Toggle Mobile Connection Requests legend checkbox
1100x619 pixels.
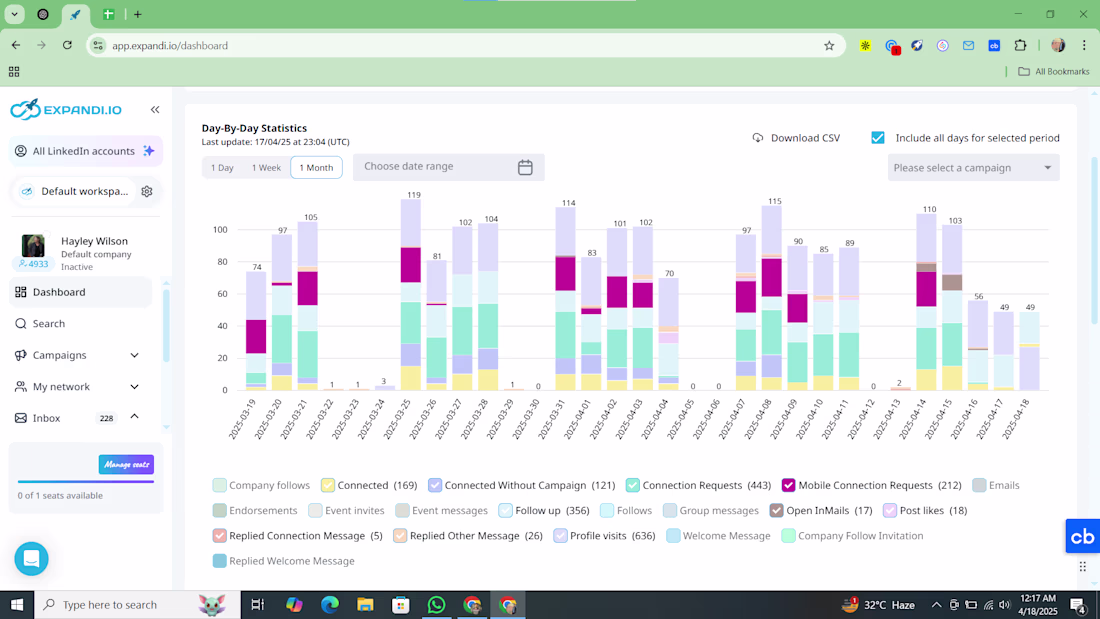[x=789, y=485]
